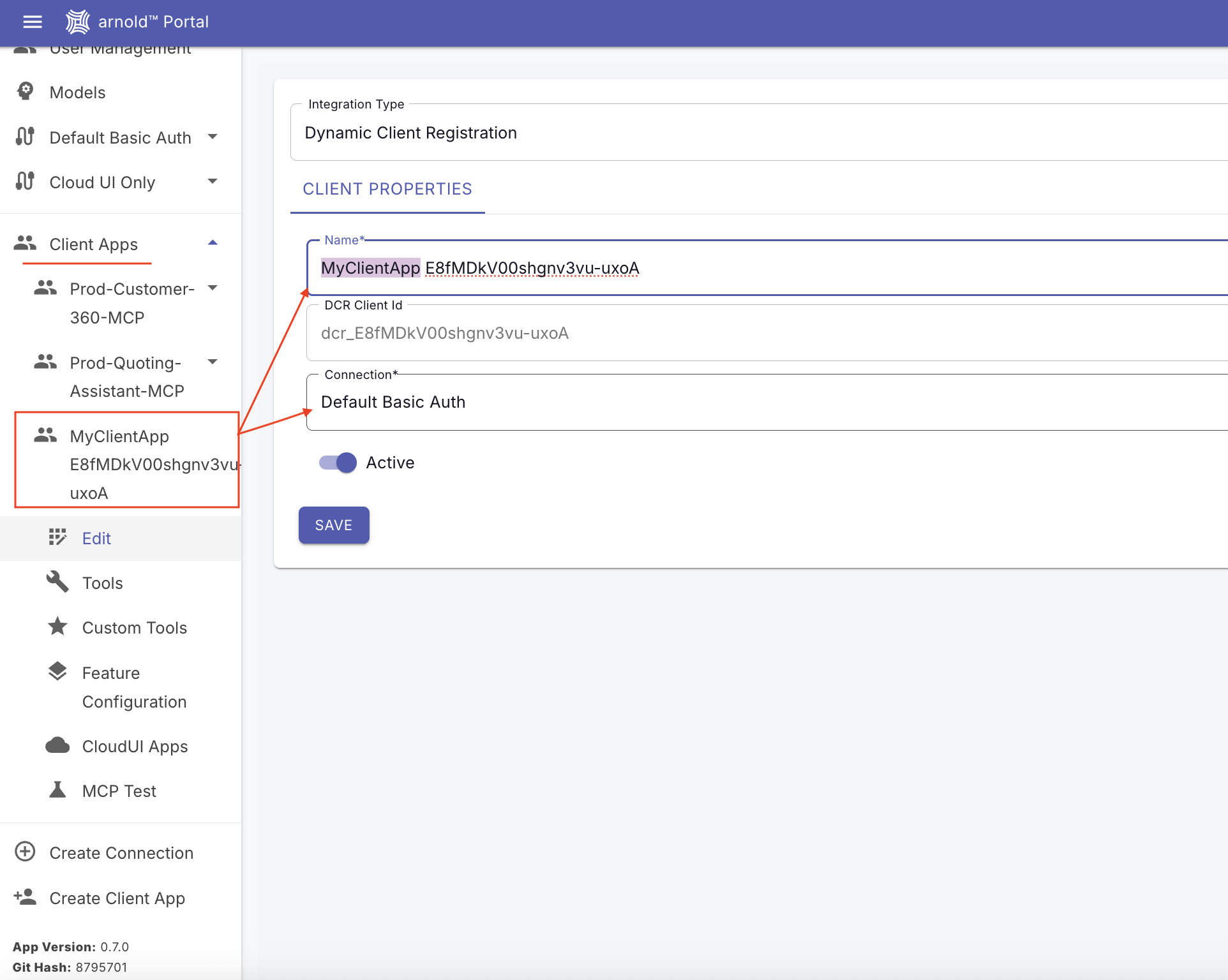The height and width of the screenshot is (980, 1228).
Task: Click the MCP Test flask icon
Action: [x=57, y=790]
